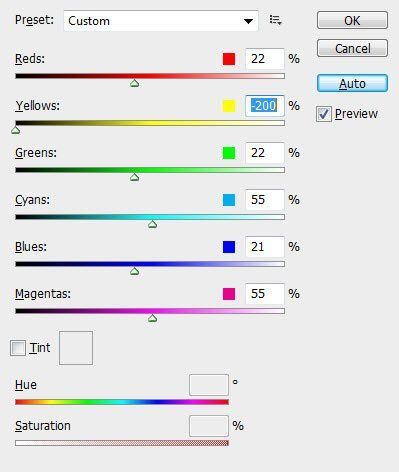Click the Cyans color swatch
The image size is (399, 472).
pyautogui.click(x=229, y=200)
